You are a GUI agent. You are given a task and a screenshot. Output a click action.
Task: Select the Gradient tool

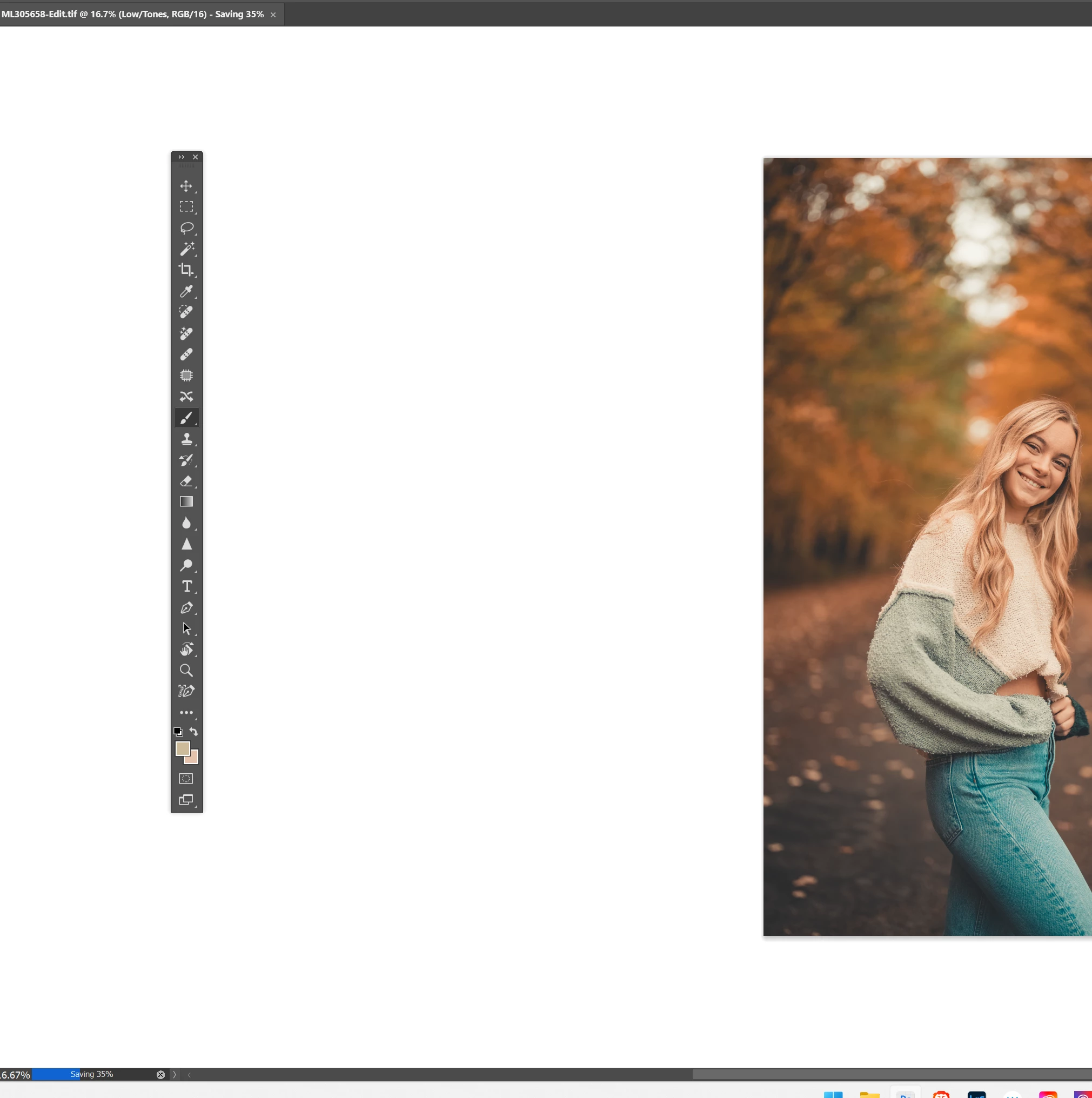(186, 502)
